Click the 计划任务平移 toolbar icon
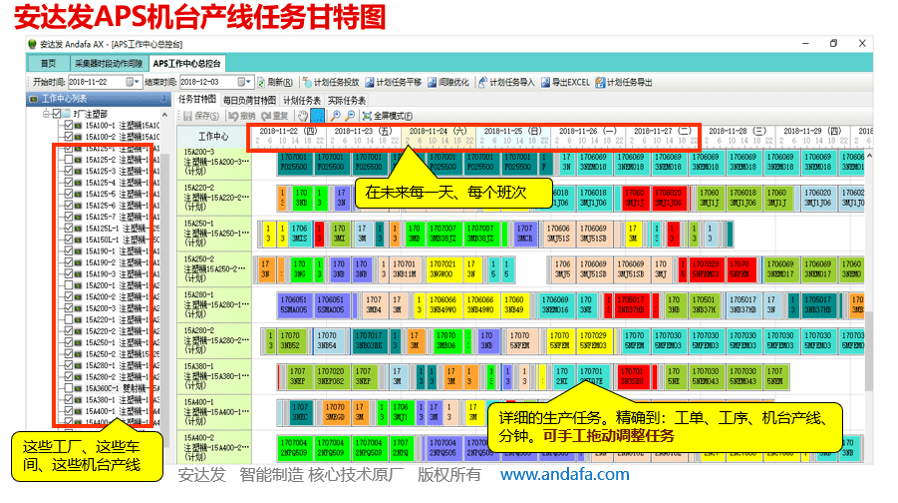This screenshot has width=898, height=503. click(369, 82)
